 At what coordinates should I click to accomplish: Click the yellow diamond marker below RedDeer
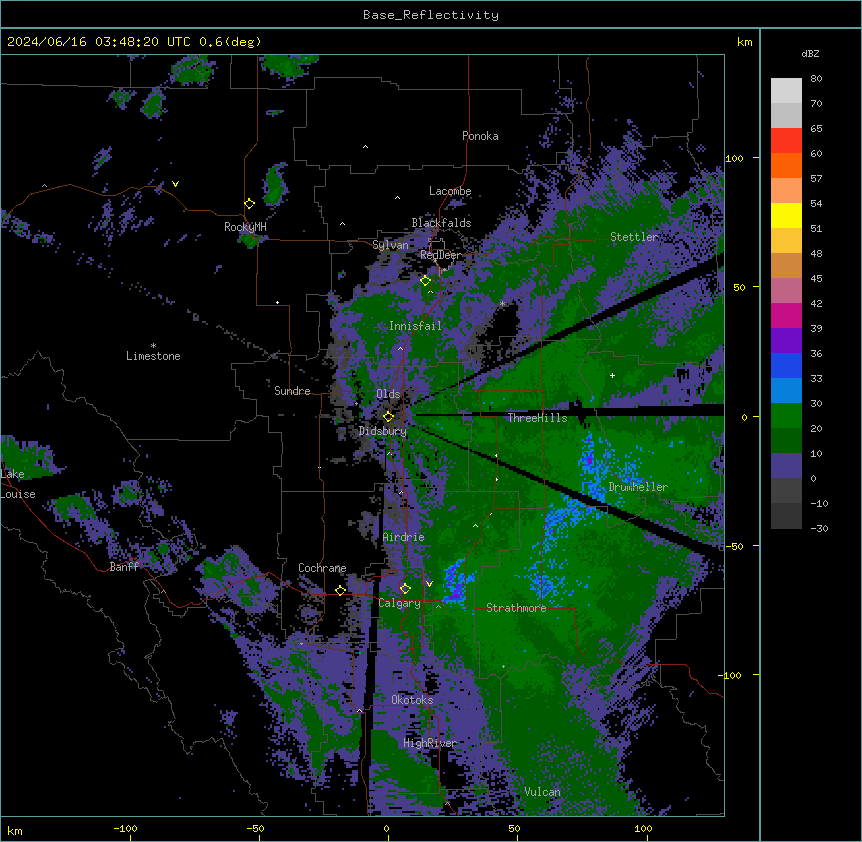pyautogui.click(x=425, y=281)
